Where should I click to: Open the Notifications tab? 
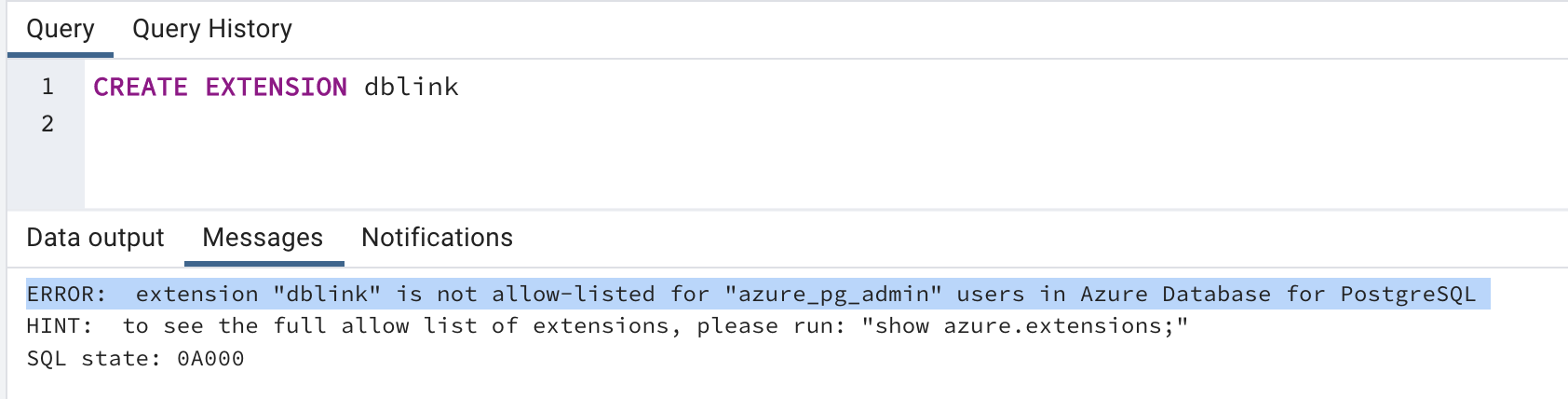click(437, 238)
